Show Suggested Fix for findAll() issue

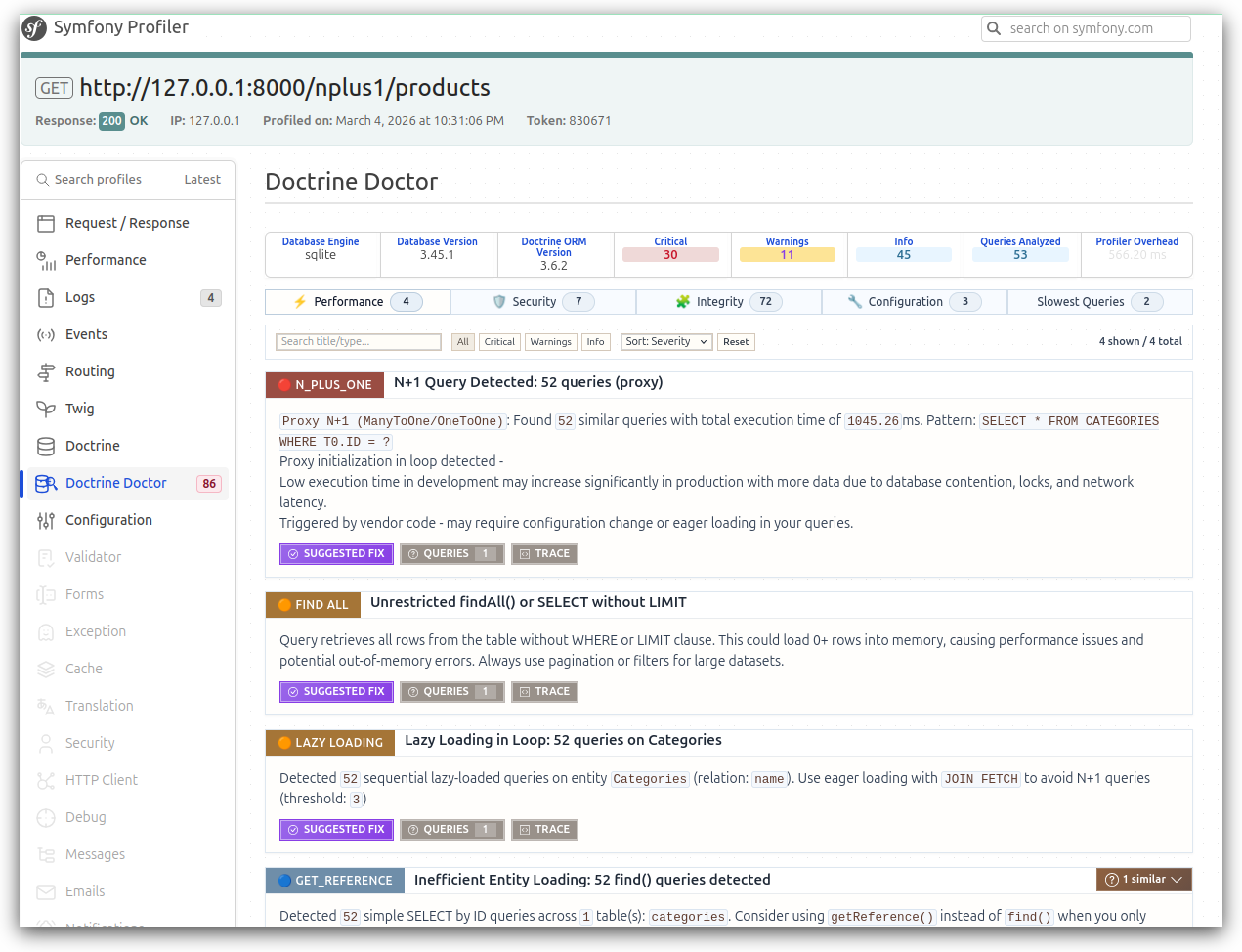coord(336,692)
